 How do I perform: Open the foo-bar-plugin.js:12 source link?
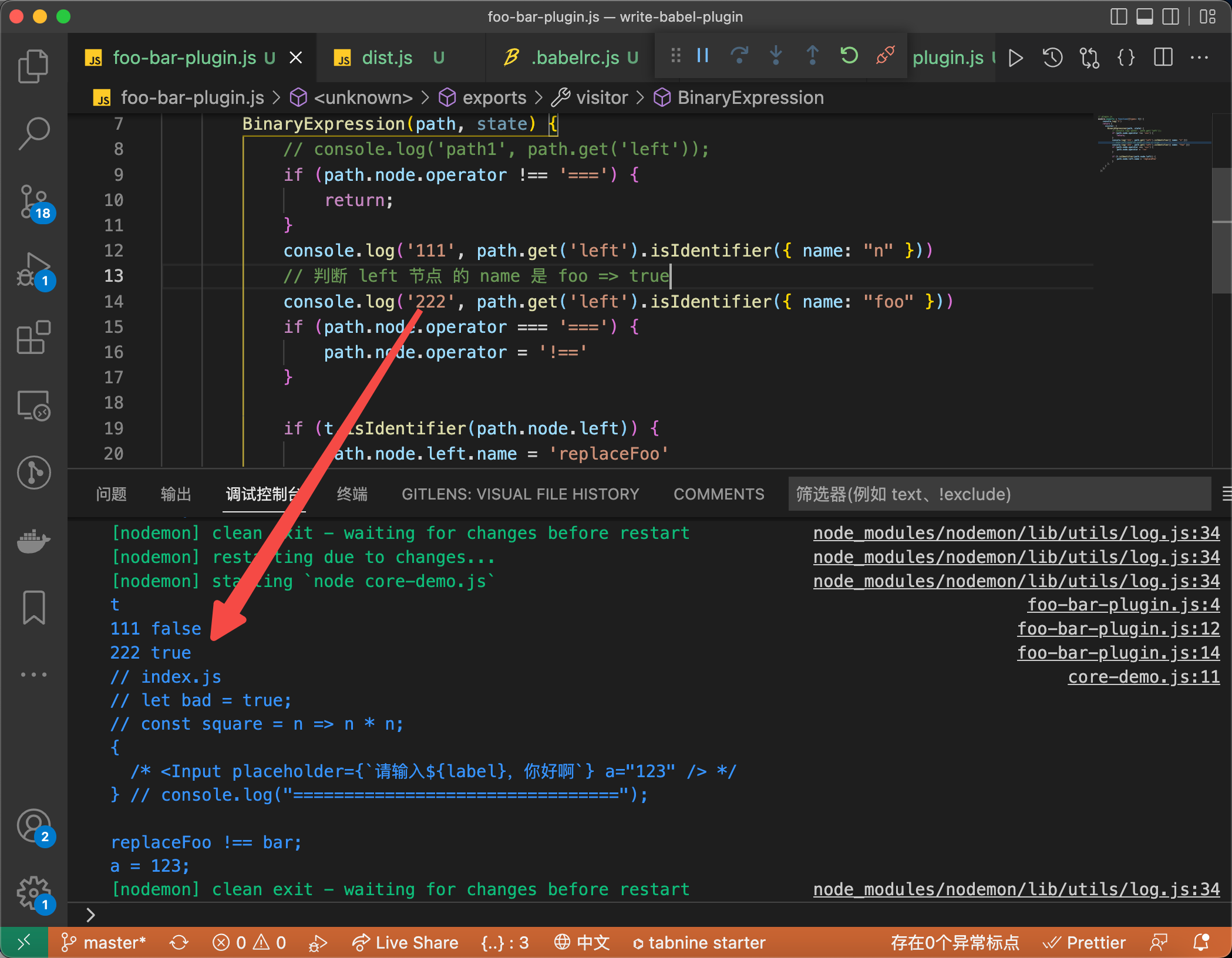pos(1118,629)
